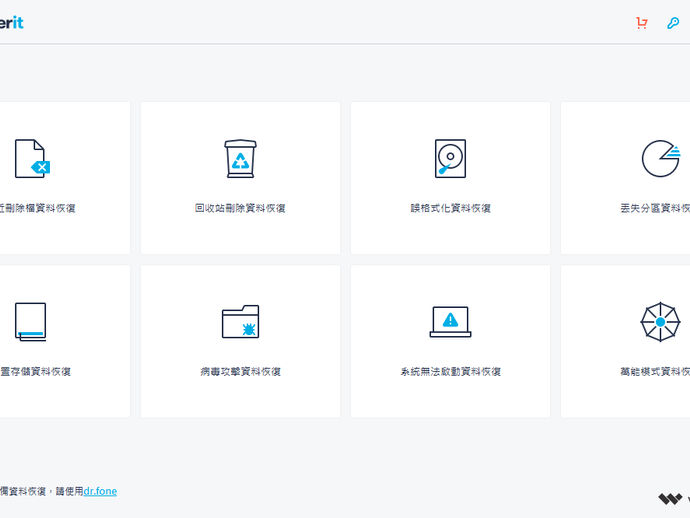This screenshot has width=690, height=518.
Task: Choose the system crash laptop warning icon
Action: (450, 322)
